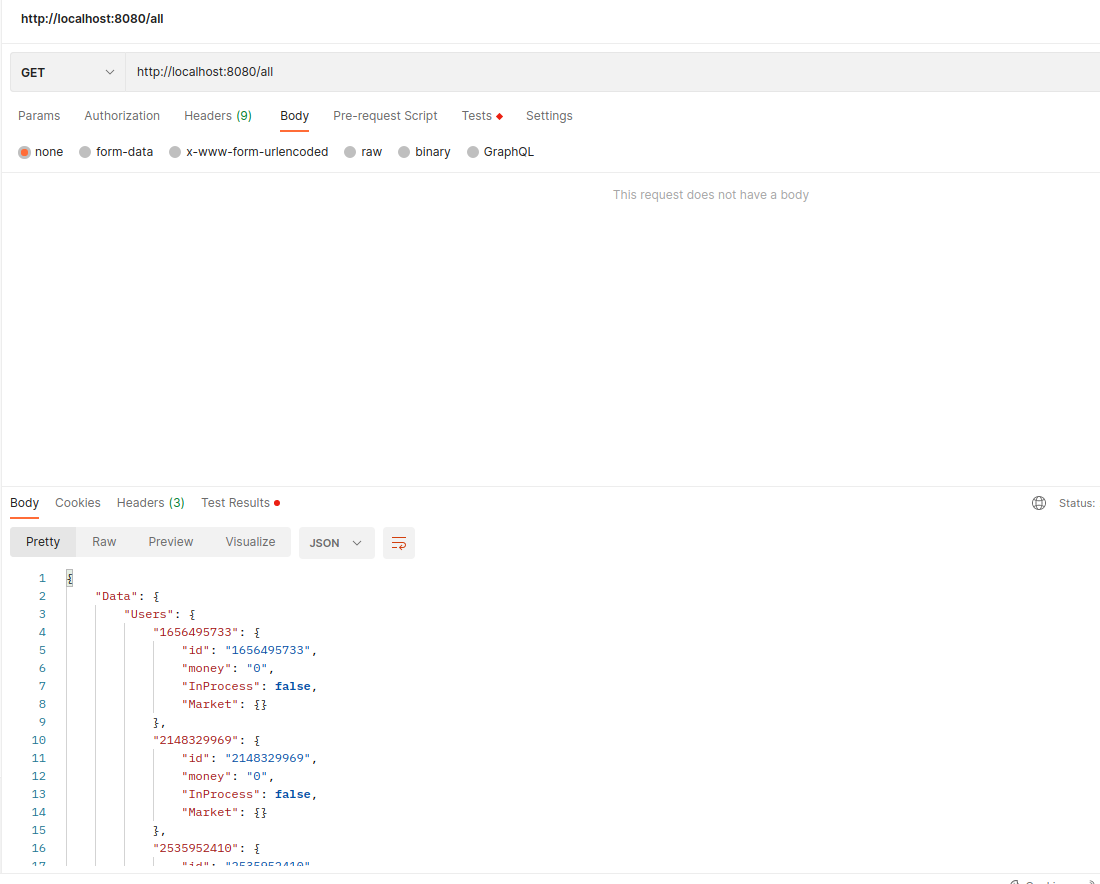Open the Cookies response tab
Screen dimensions: 1100x884
pos(77,503)
